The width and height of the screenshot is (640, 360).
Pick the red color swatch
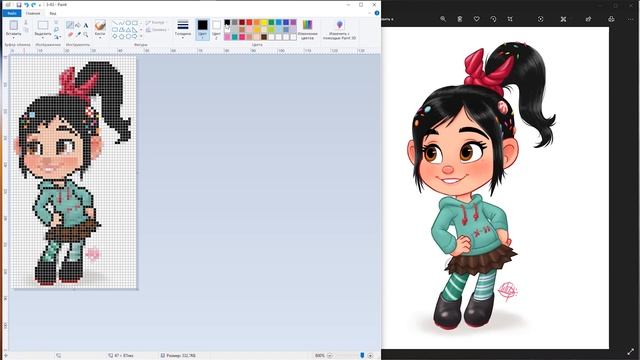click(249, 22)
